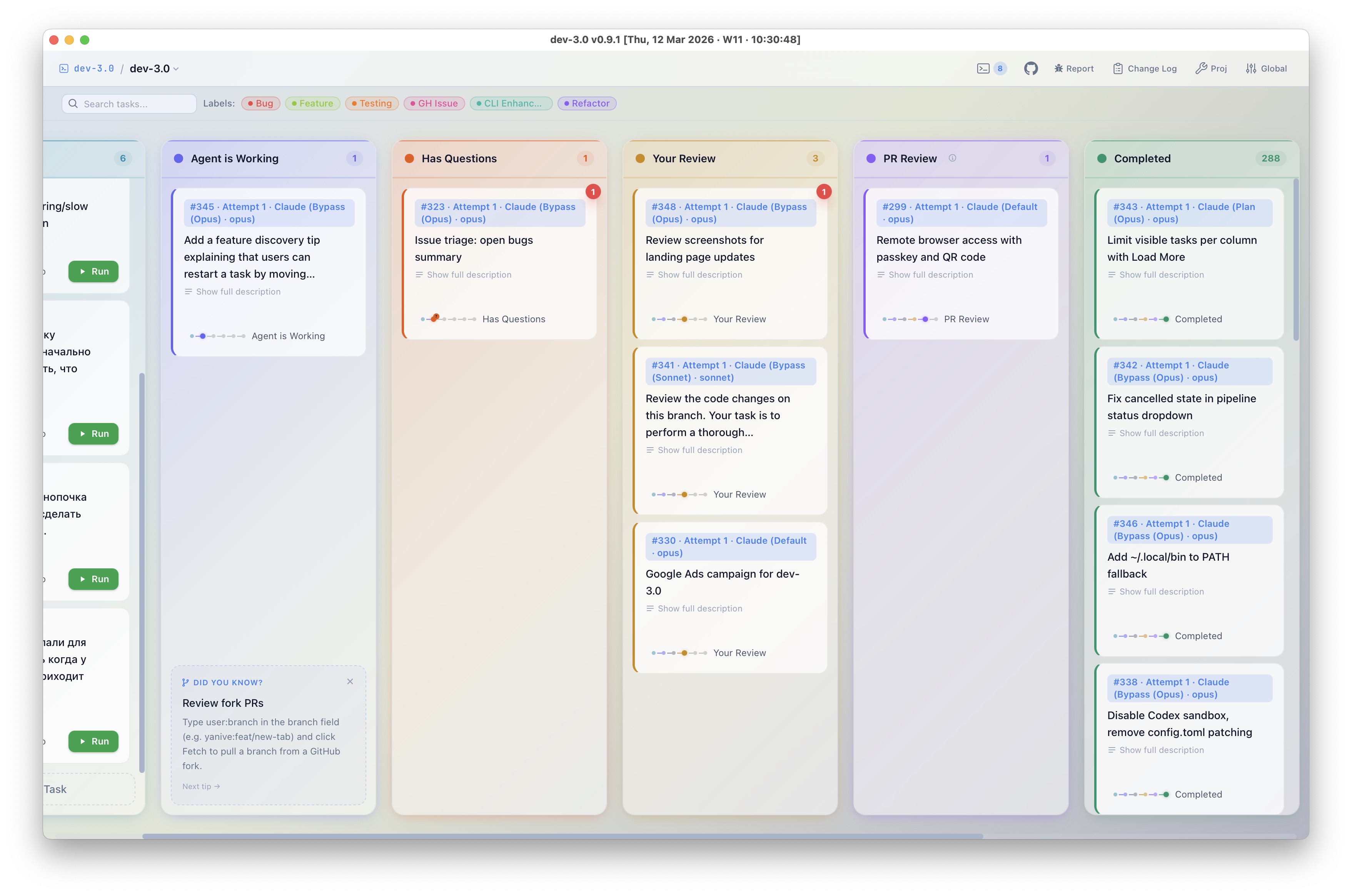Open Global settings via the sliders icon
This screenshot has height=896, width=1352.
1251,68
